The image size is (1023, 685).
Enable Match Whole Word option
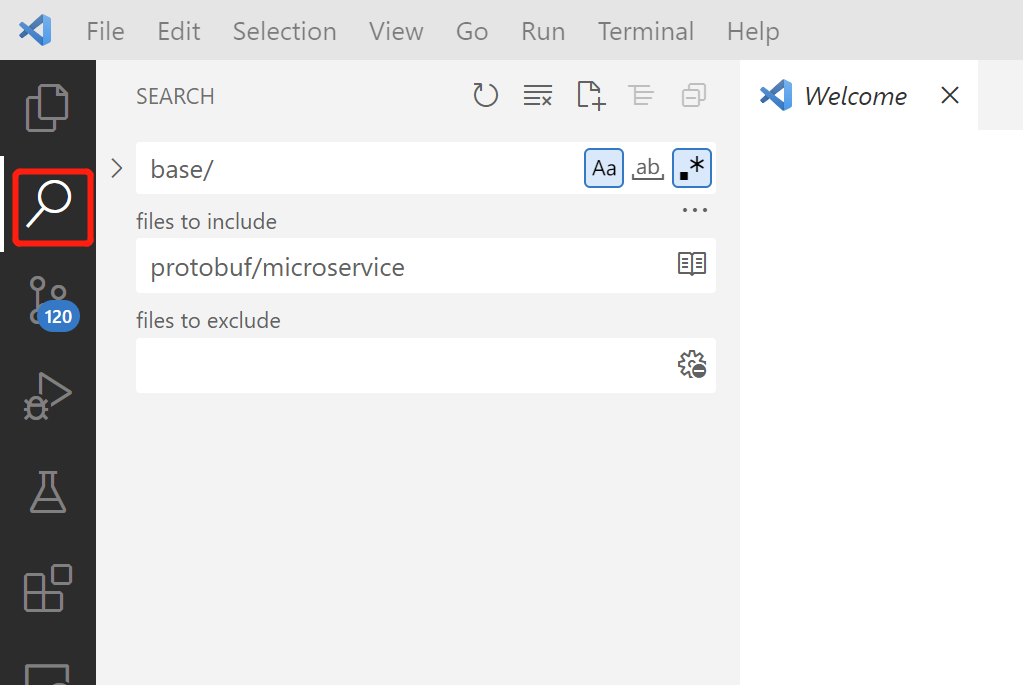[648, 168]
